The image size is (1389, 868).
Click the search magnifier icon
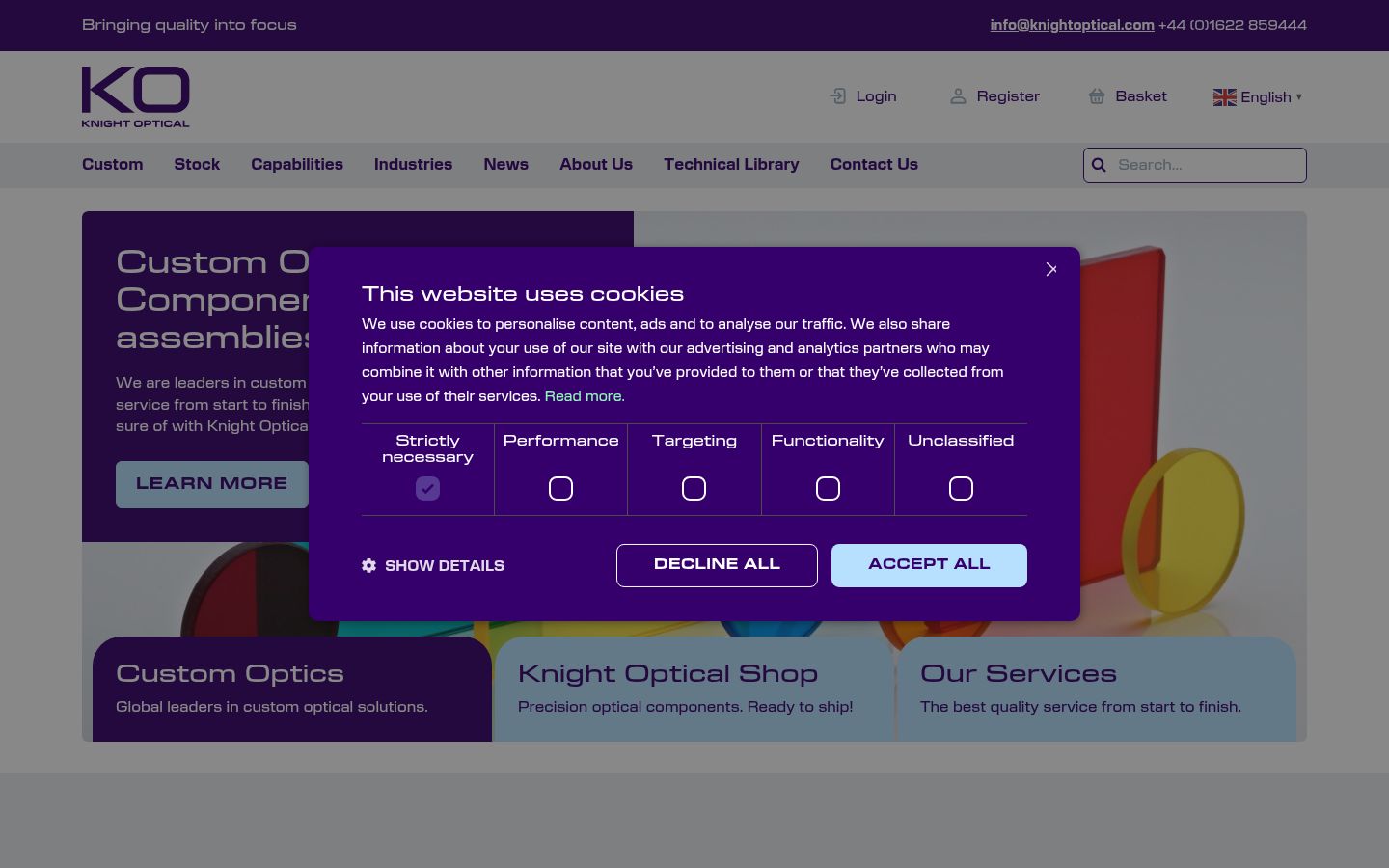coord(1099,165)
